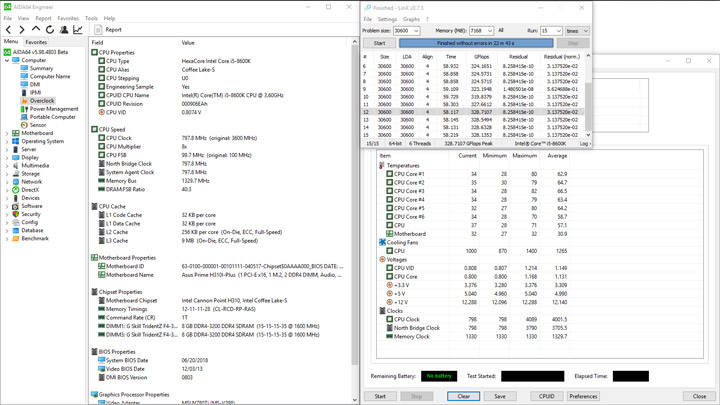Select run 12 row in LinX results
This screenshot has width=720, height=405.
pyautogui.click(x=473, y=112)
